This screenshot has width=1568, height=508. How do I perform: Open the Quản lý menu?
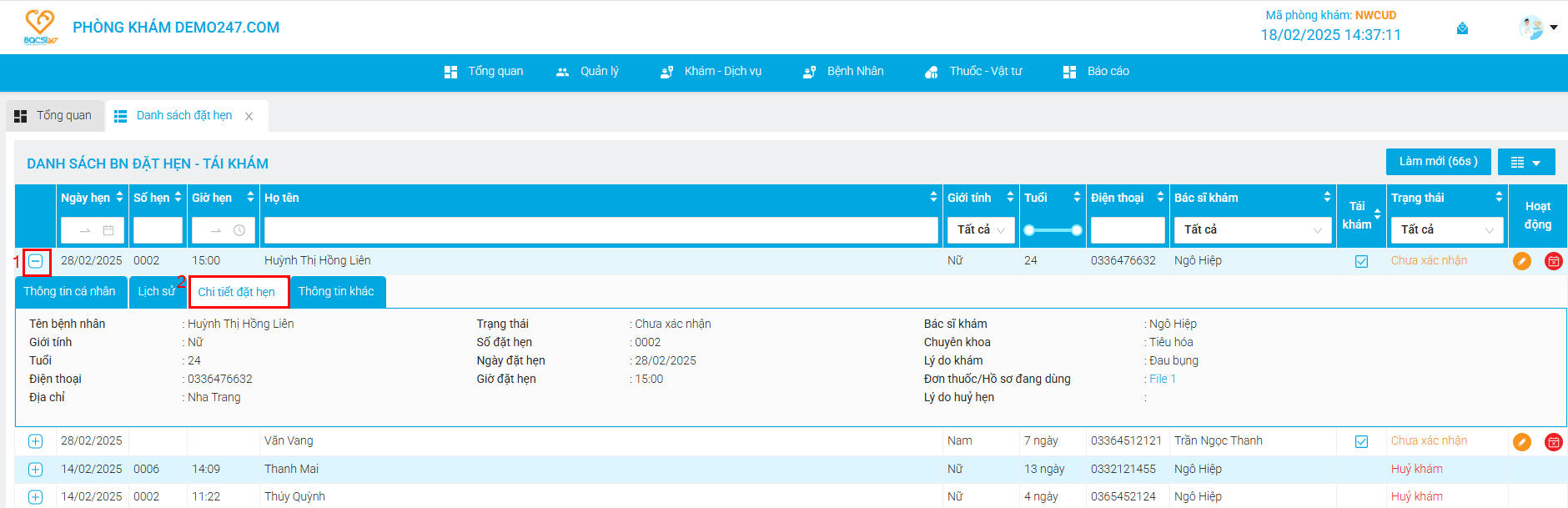(587, 72)
